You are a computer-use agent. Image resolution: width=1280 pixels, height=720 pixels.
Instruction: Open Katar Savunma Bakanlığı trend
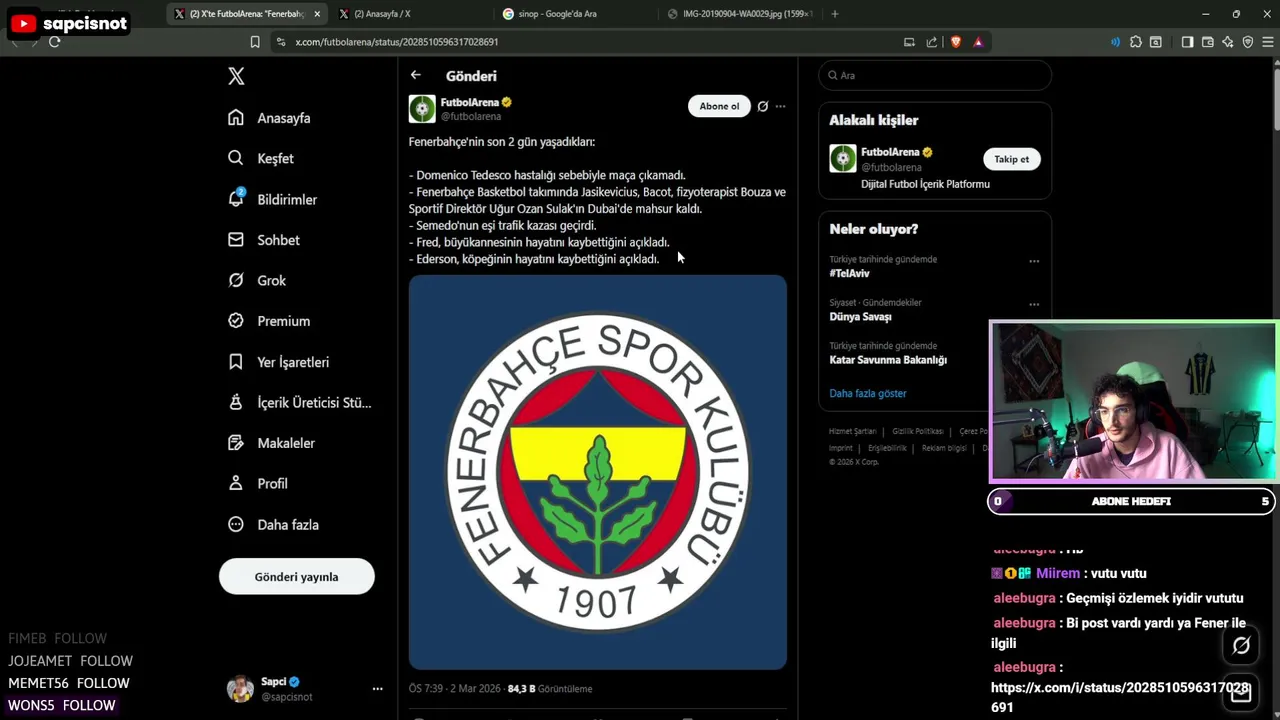(888, 360)
